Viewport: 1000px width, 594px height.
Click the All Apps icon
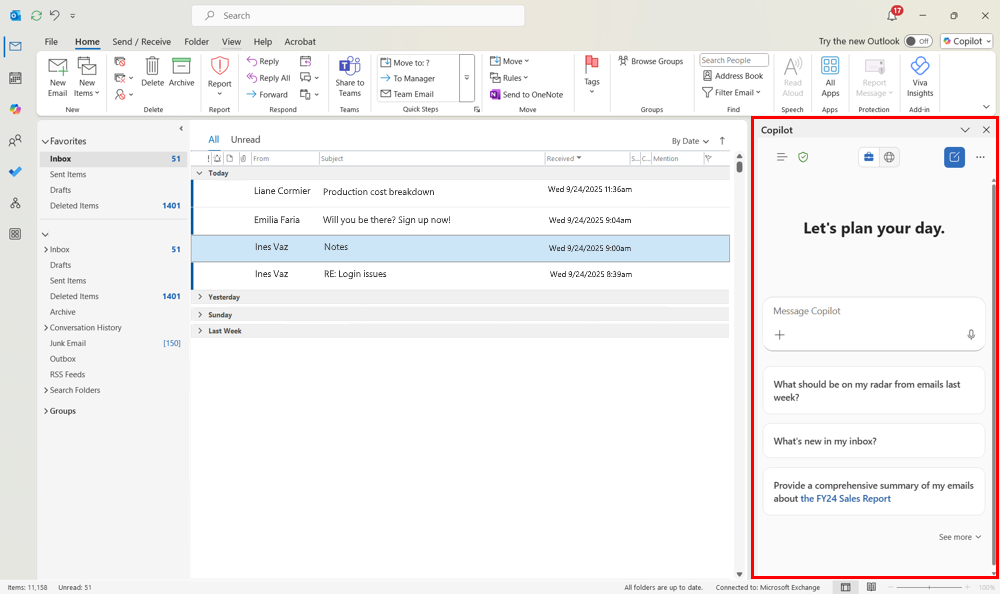(x=830, y=65)
